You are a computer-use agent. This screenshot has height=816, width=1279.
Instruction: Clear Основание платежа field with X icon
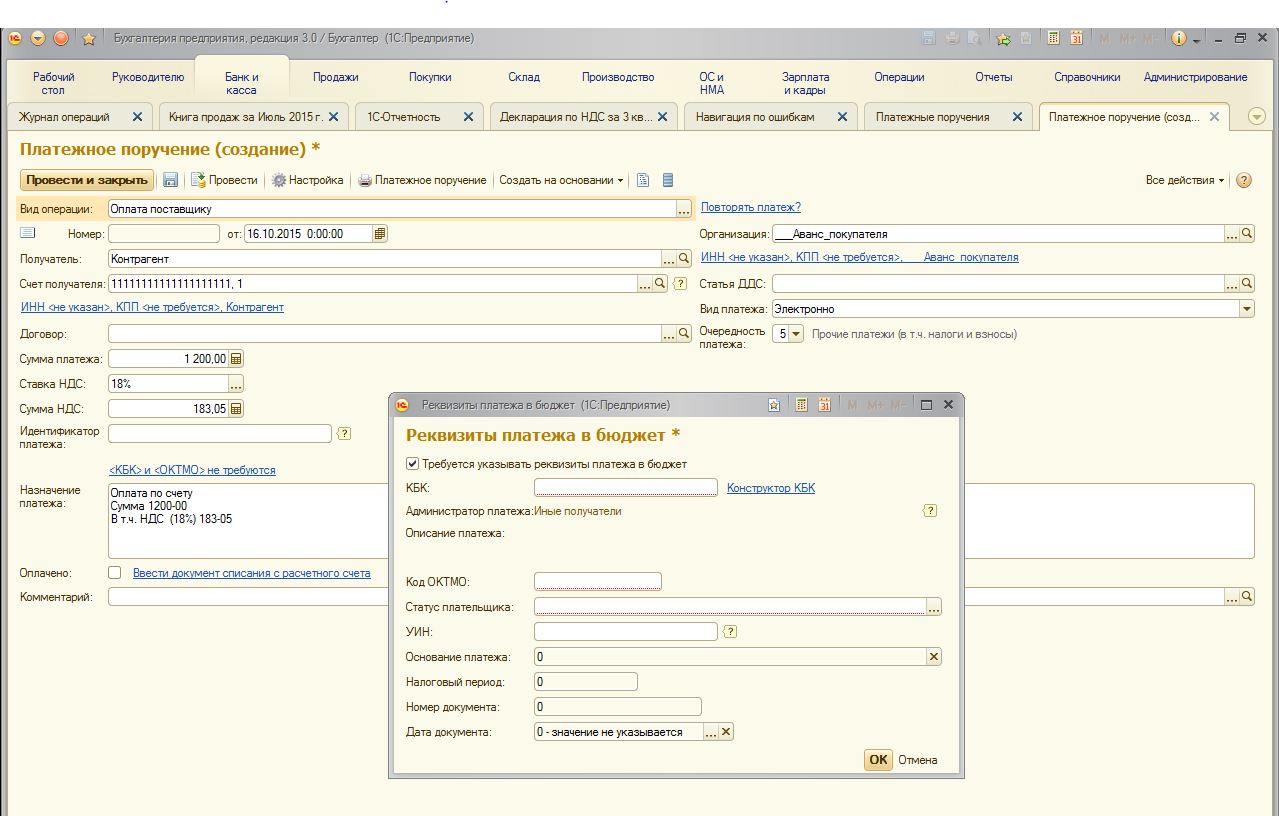point(933,657)
